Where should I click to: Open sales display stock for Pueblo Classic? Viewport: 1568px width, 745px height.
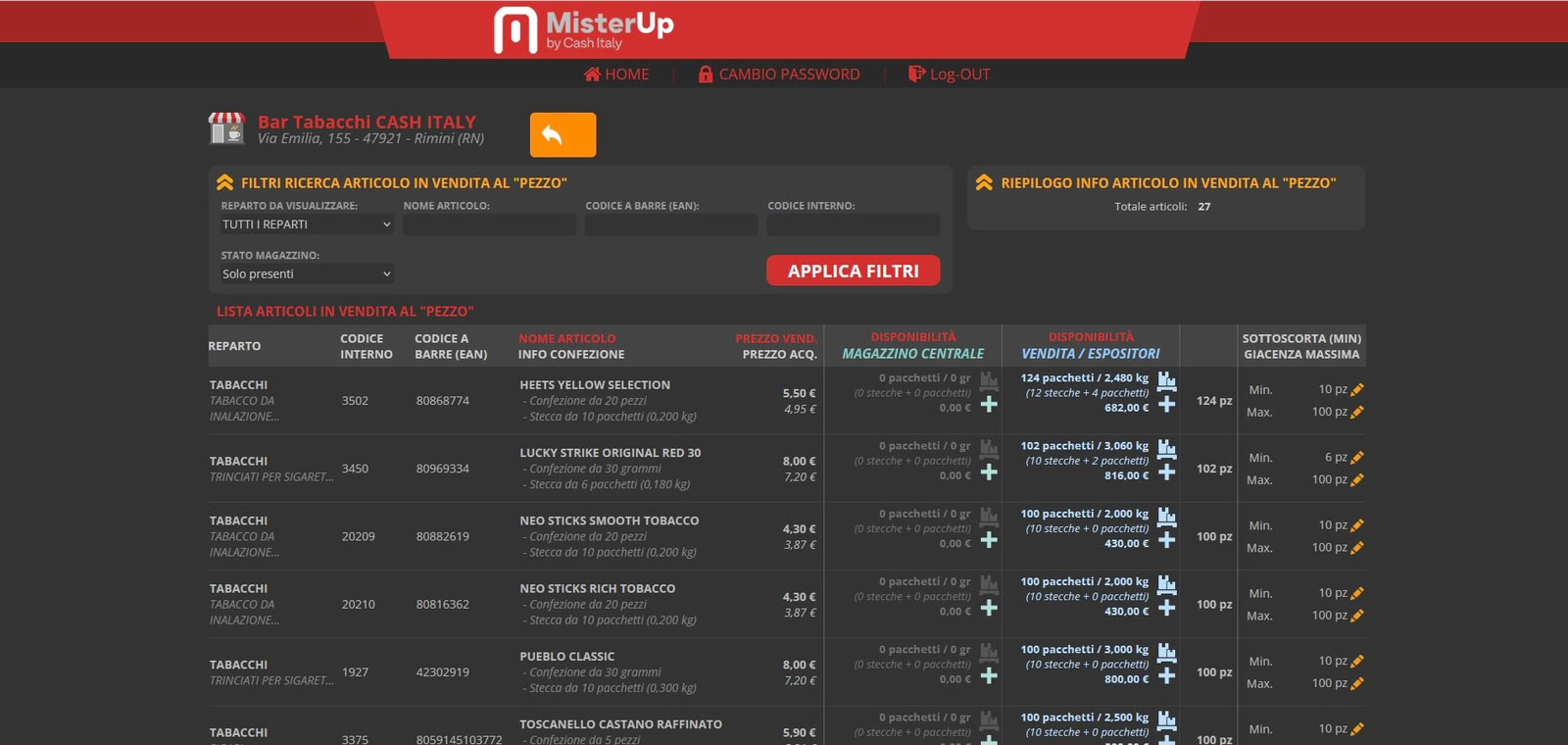1166,651
